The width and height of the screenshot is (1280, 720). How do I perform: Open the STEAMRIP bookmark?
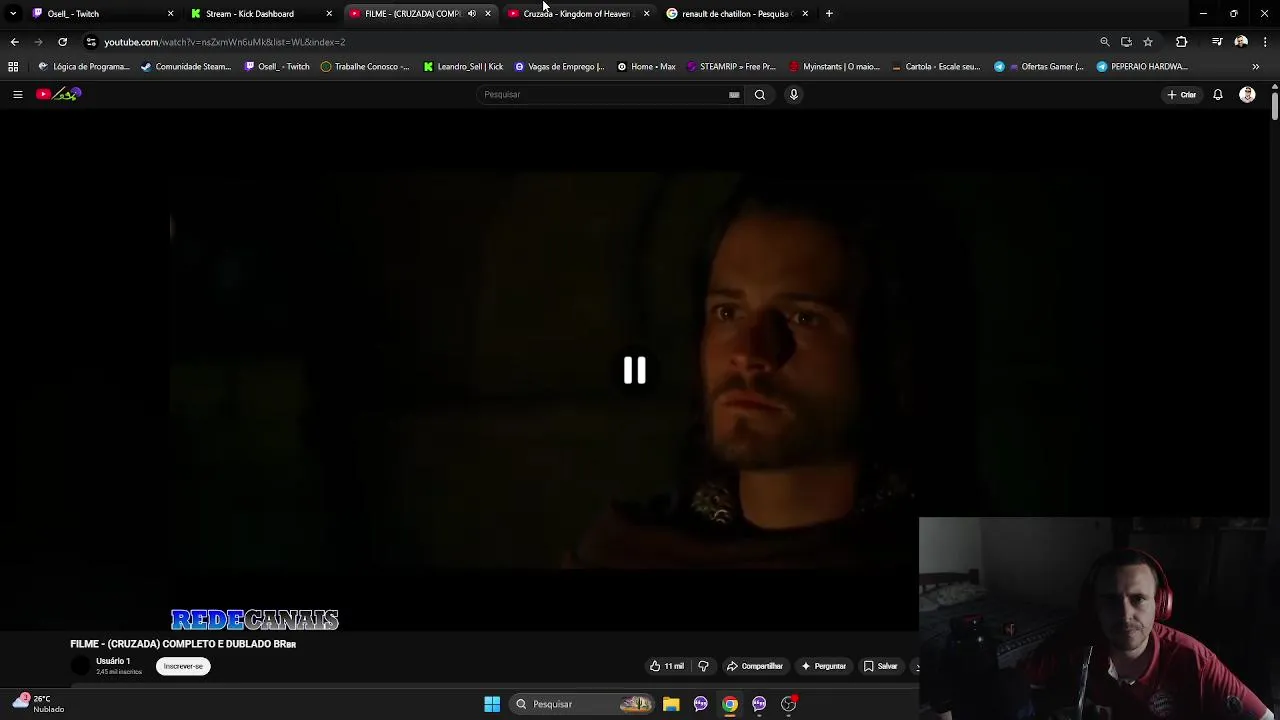(731, 67)
